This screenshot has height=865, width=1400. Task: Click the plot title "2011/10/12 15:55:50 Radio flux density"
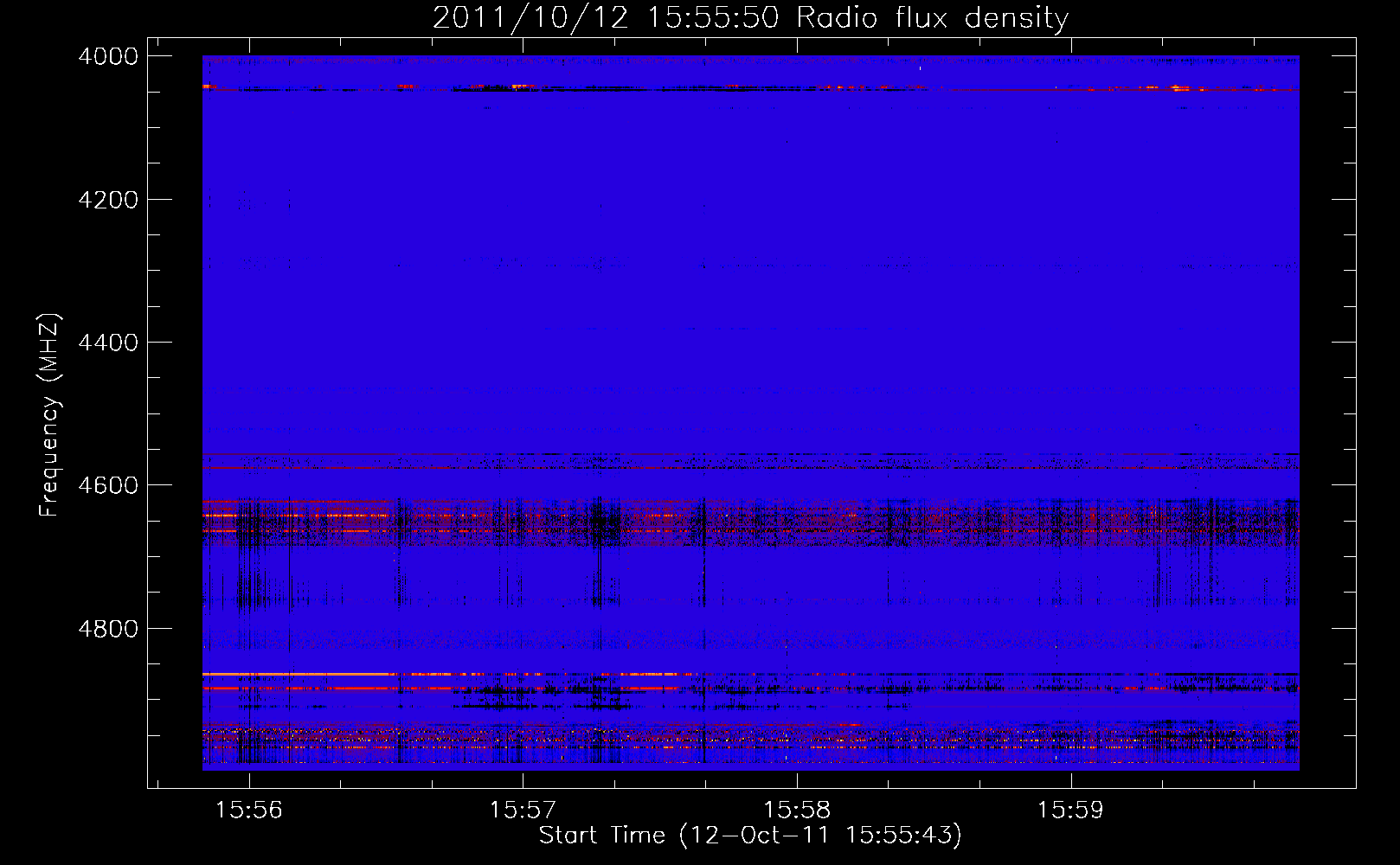(751, 18)
